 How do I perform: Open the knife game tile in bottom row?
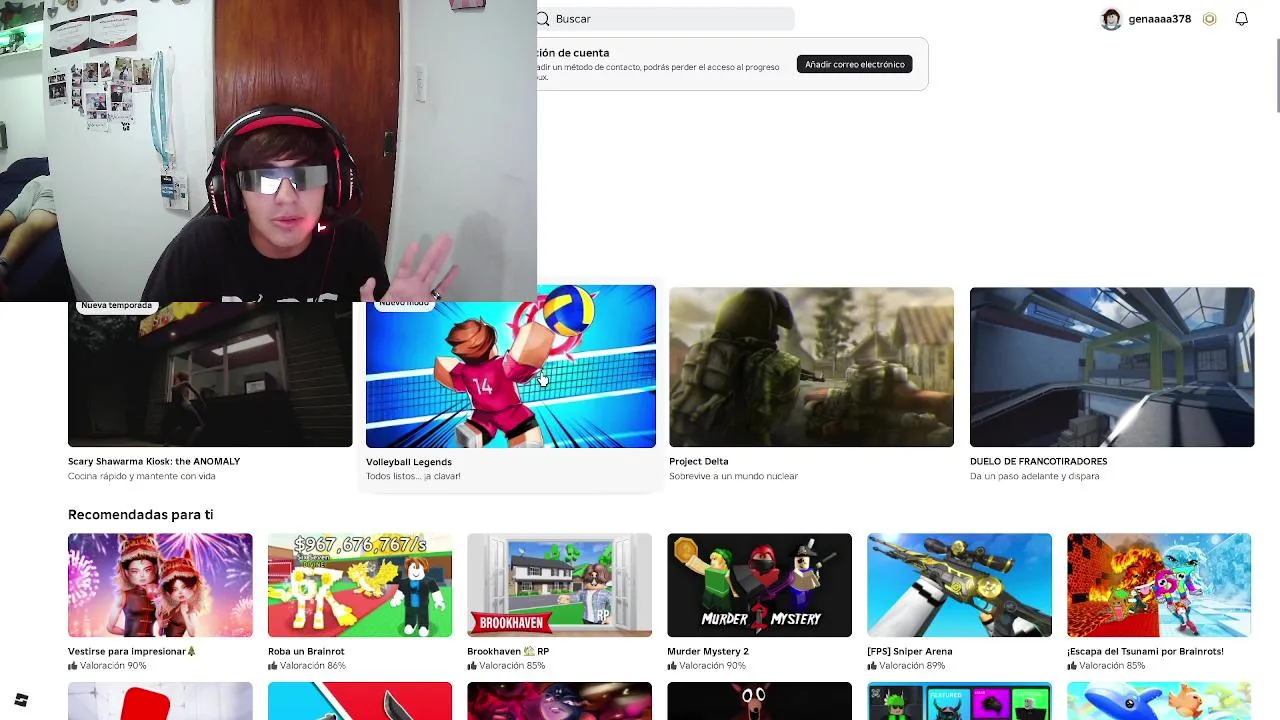point(360,701)
